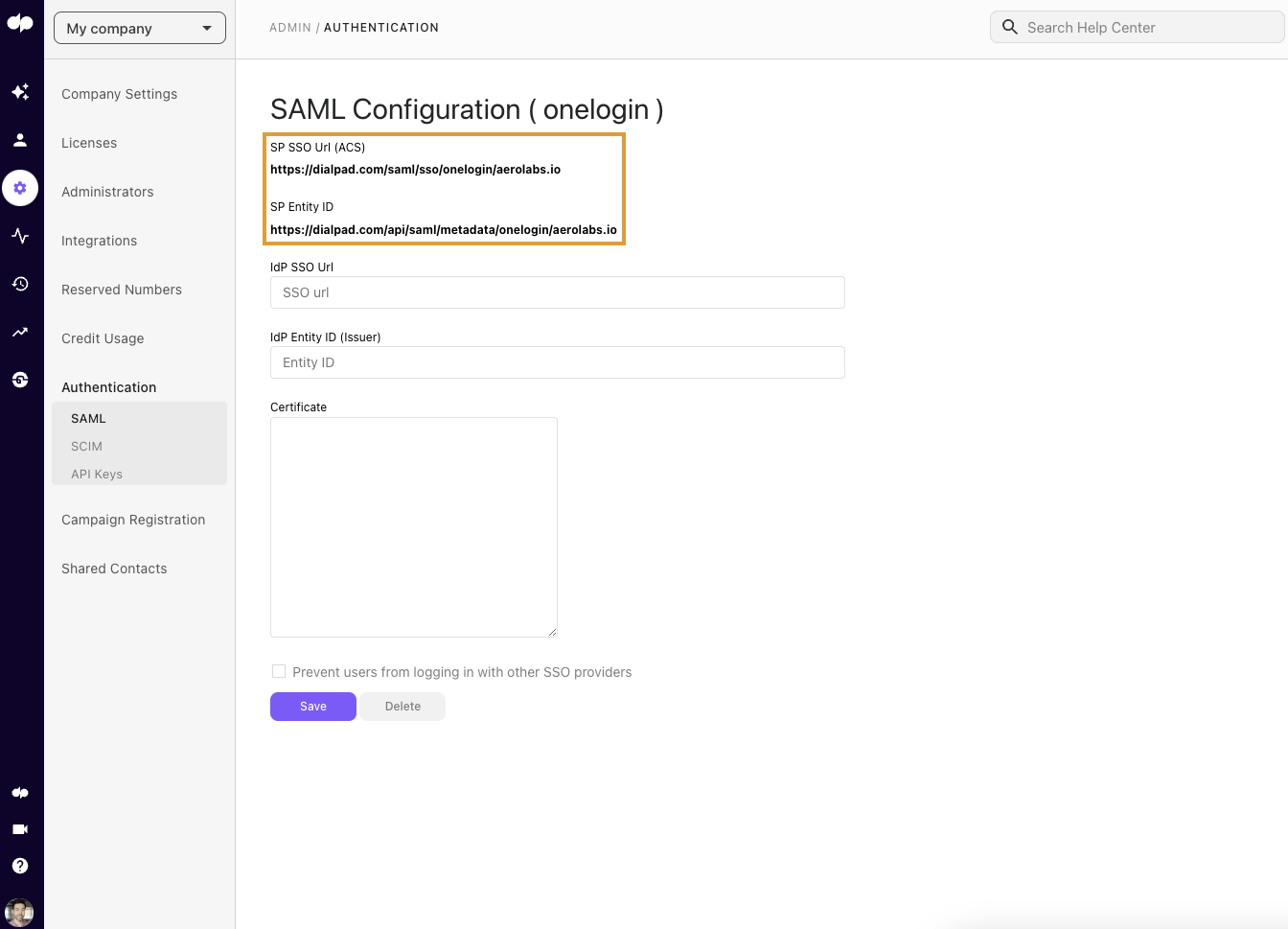Open Campaign Registration menu item
Viewport: 1288px width, 929px height.
click(x=133, y=520)
